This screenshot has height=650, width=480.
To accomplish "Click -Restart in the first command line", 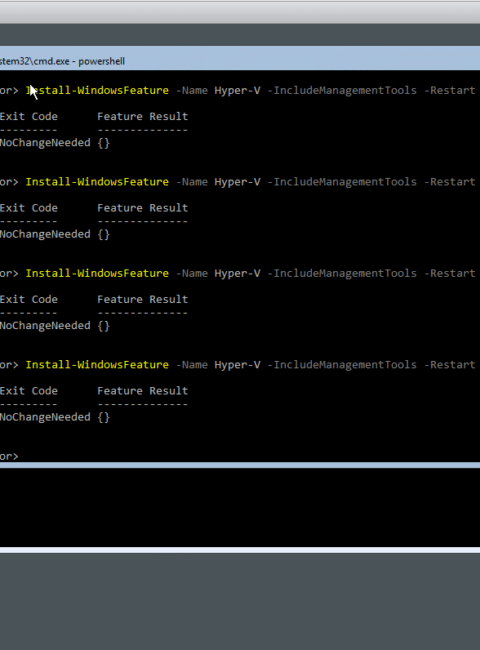I will pos(450,90).
